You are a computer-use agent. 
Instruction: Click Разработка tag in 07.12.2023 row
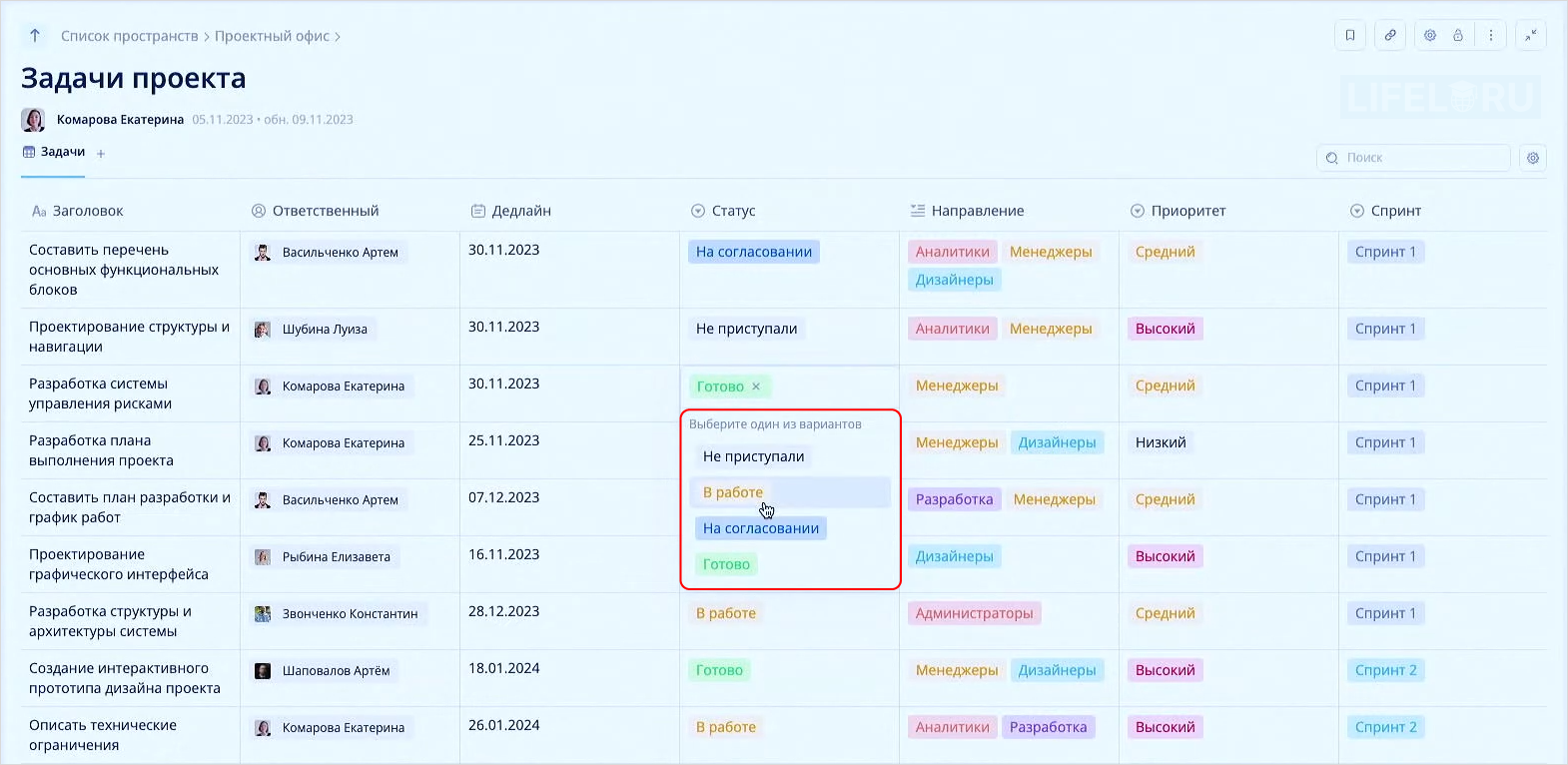pyautogui.click(x=955, y=499)
